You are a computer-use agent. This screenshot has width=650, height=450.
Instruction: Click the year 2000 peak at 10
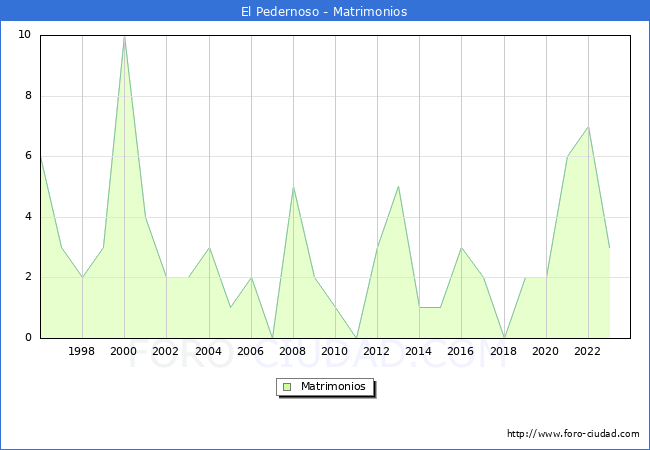pos(124,36)
